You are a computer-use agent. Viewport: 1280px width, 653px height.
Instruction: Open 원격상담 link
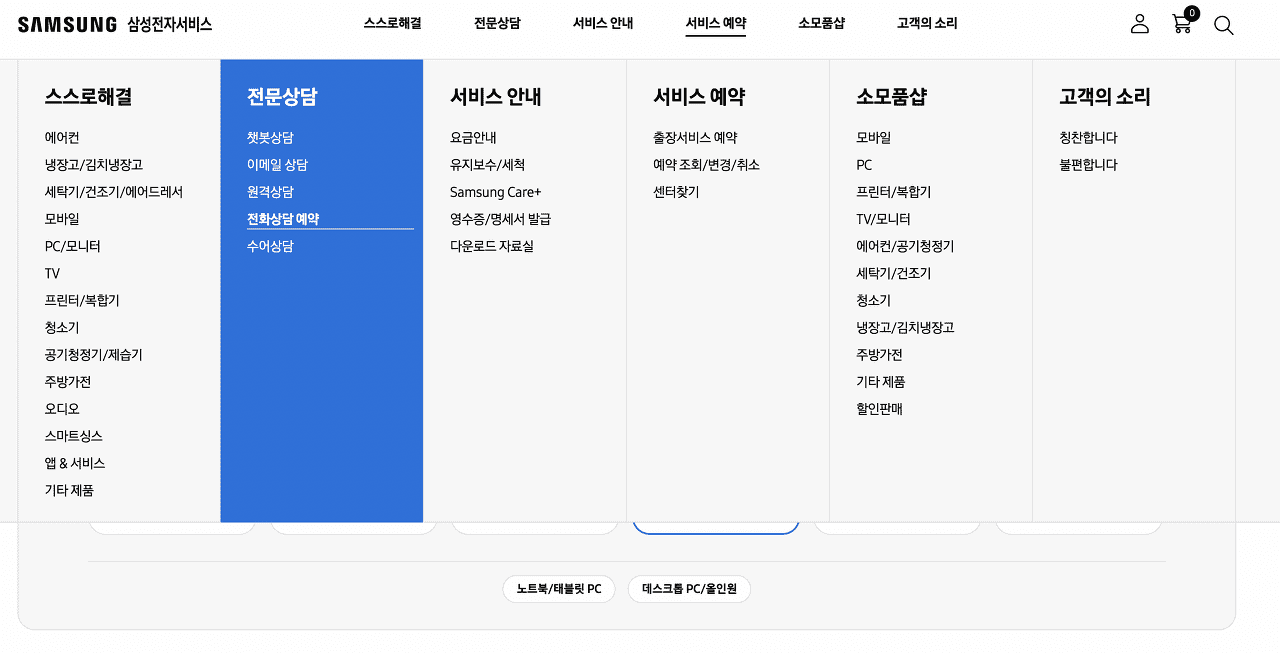pos(270,192)
